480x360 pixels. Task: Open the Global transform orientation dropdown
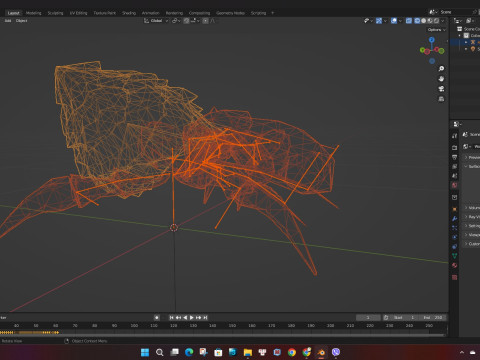156,21
